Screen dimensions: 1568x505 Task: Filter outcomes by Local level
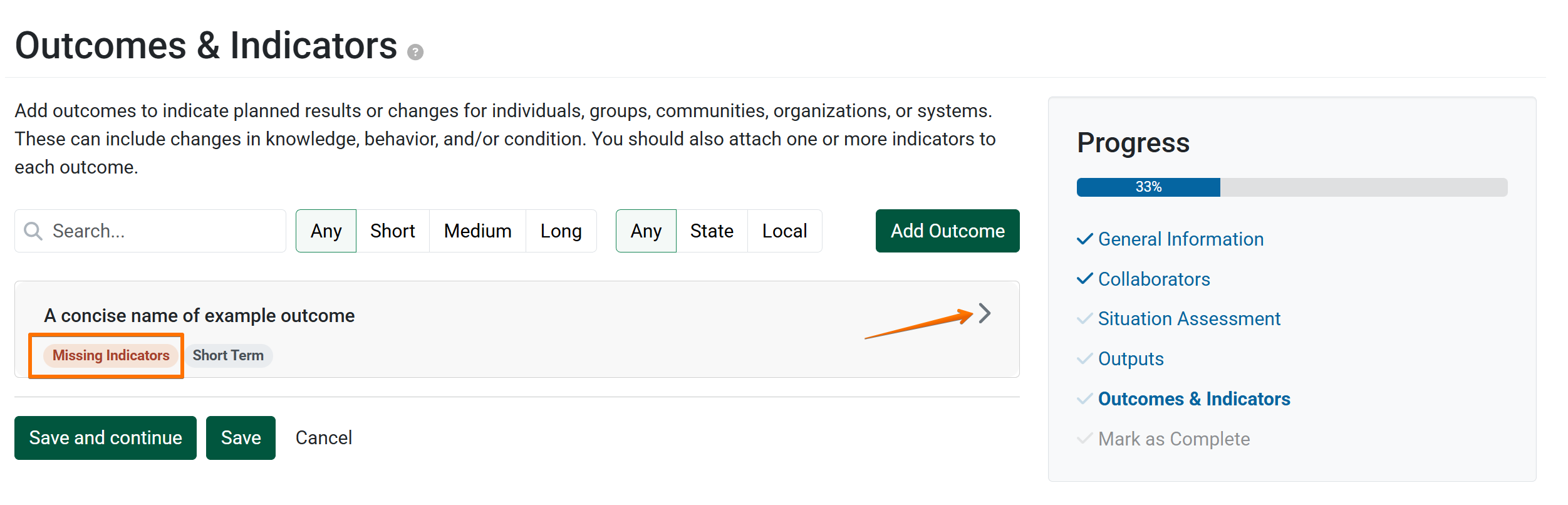[784, 231]
